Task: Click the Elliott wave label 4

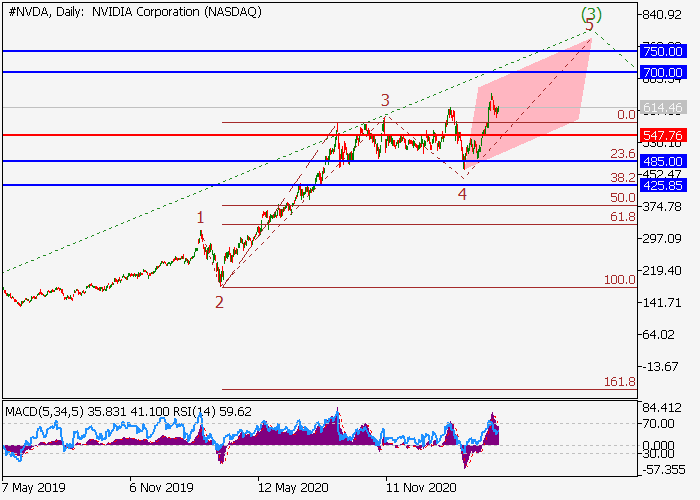Action: tap(462, 194)
